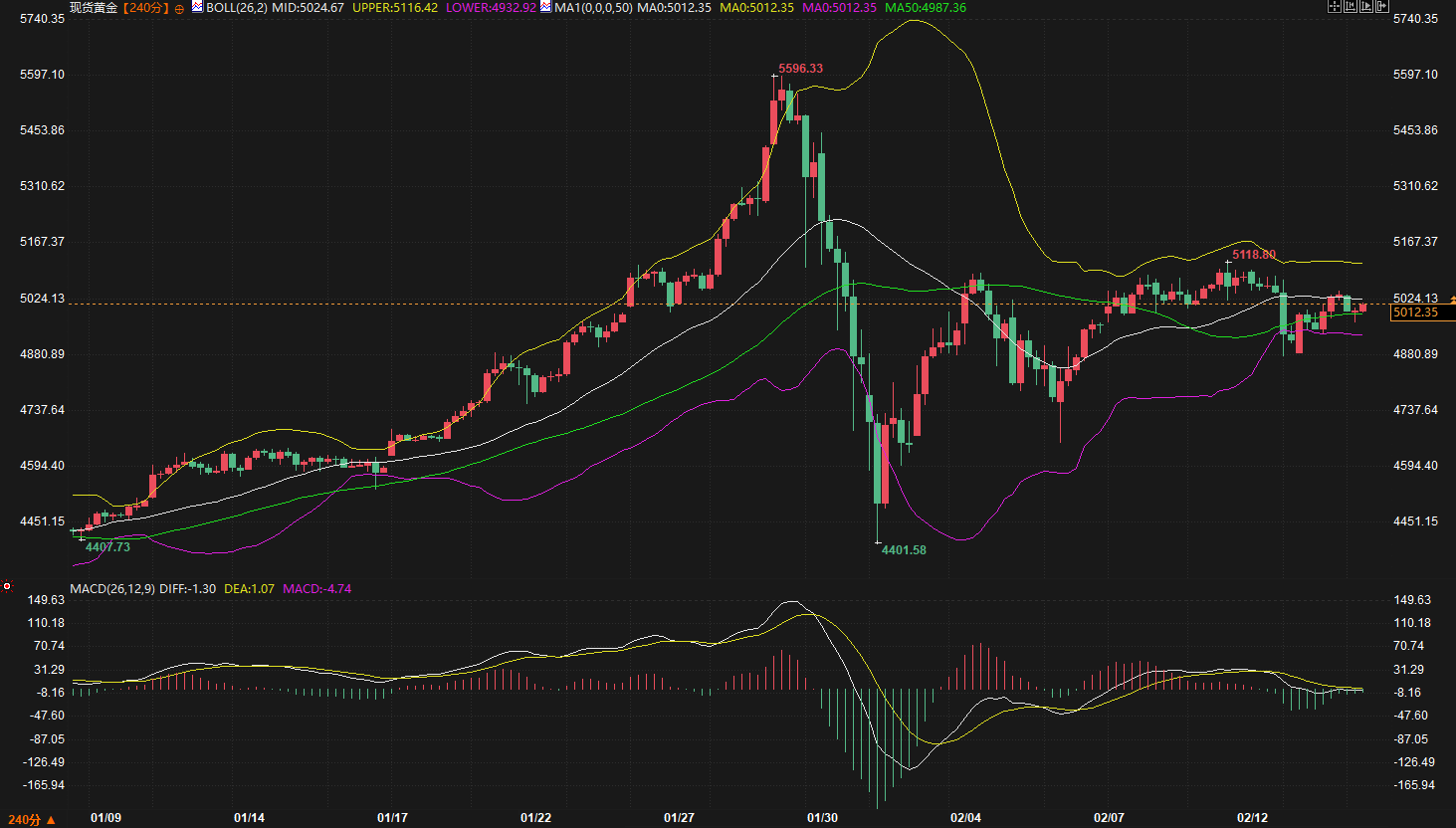The image size is (1456, 828).
Task: Click the 01/09 date on the time axis
Action: click(105, 818)
